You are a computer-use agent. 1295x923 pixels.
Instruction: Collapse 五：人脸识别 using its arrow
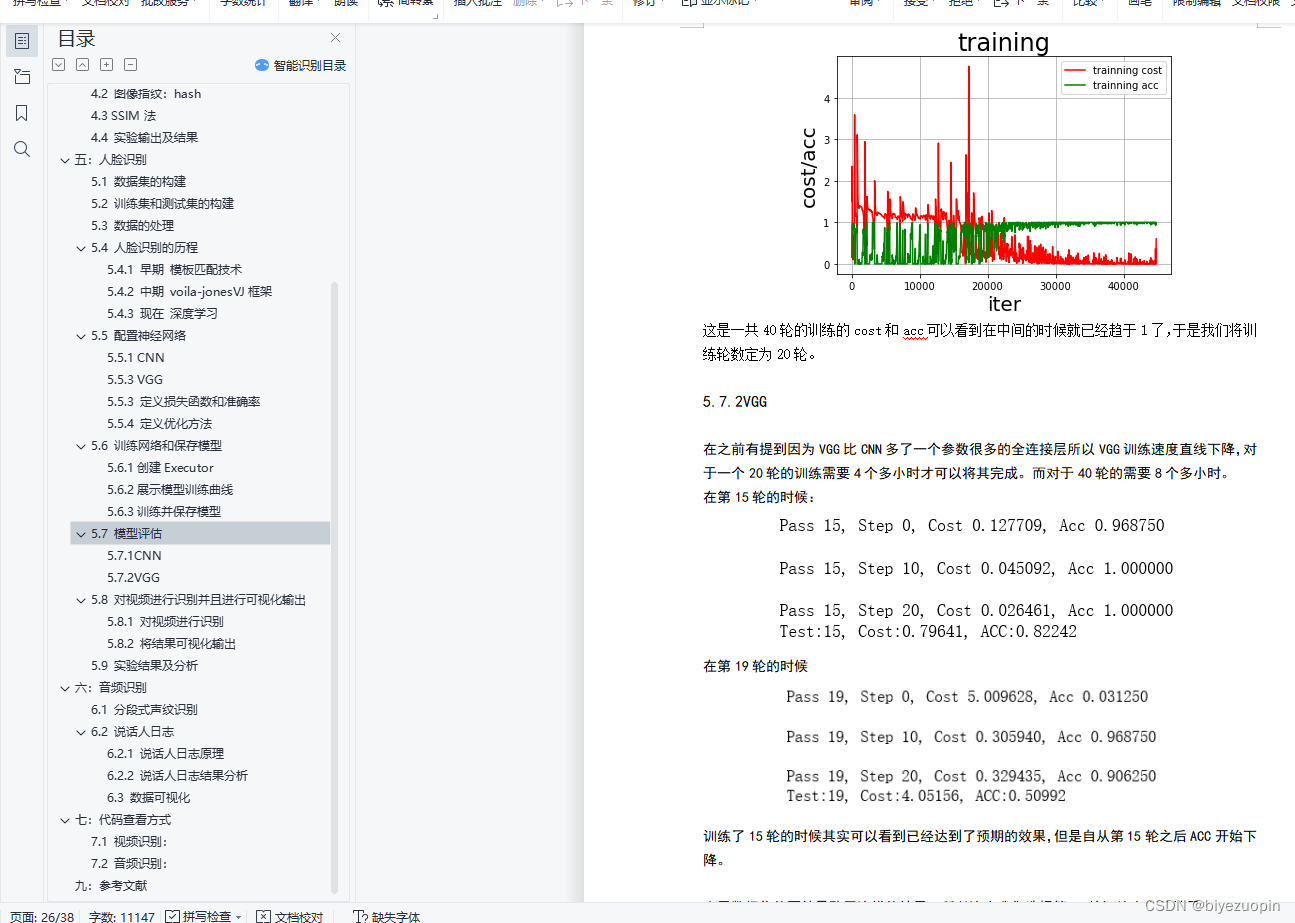[65, 160]
